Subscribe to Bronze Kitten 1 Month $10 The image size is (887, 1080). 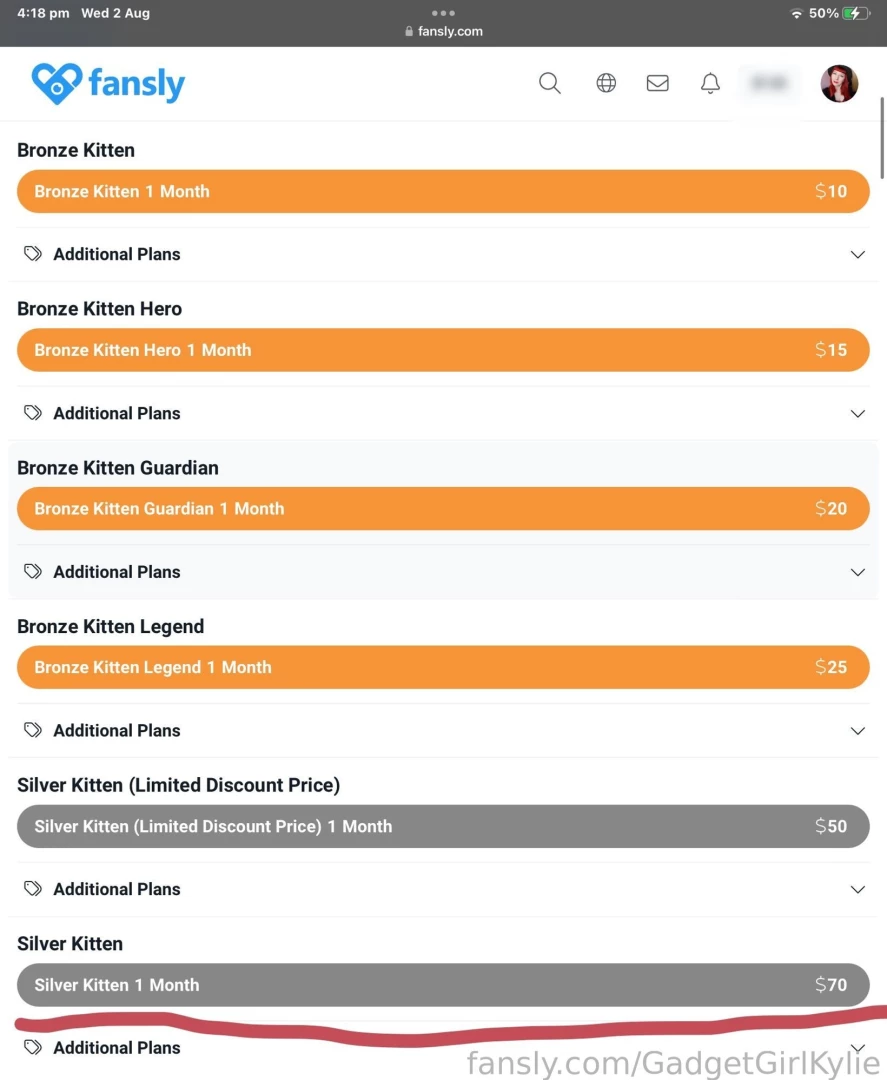point(443,191)
